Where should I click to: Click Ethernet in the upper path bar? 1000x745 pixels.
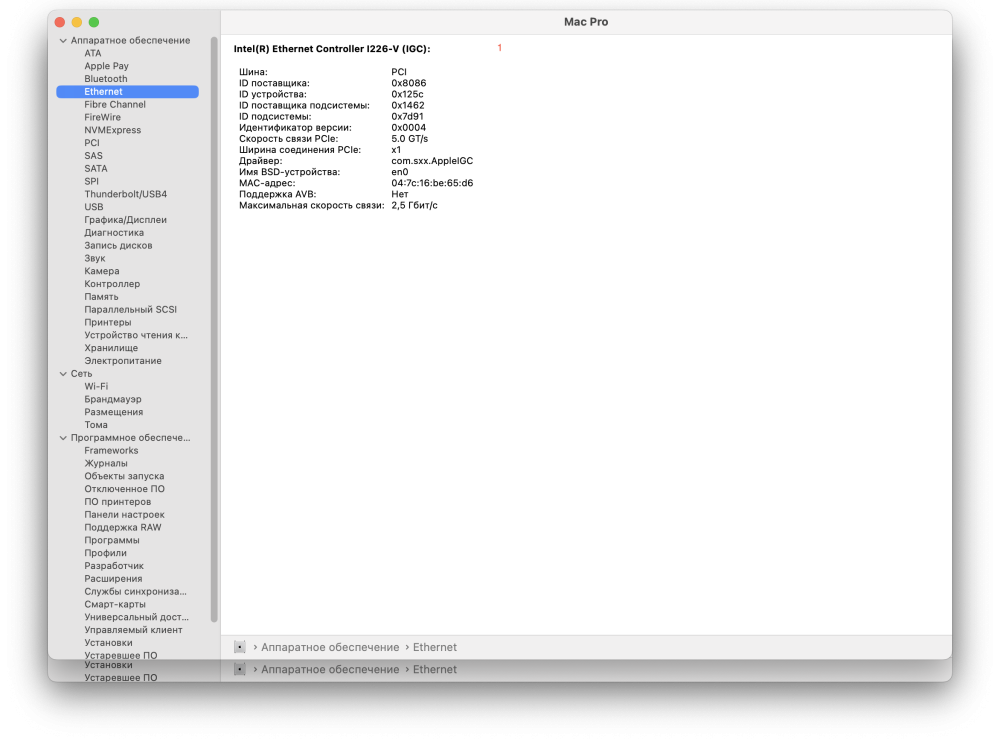435,647
